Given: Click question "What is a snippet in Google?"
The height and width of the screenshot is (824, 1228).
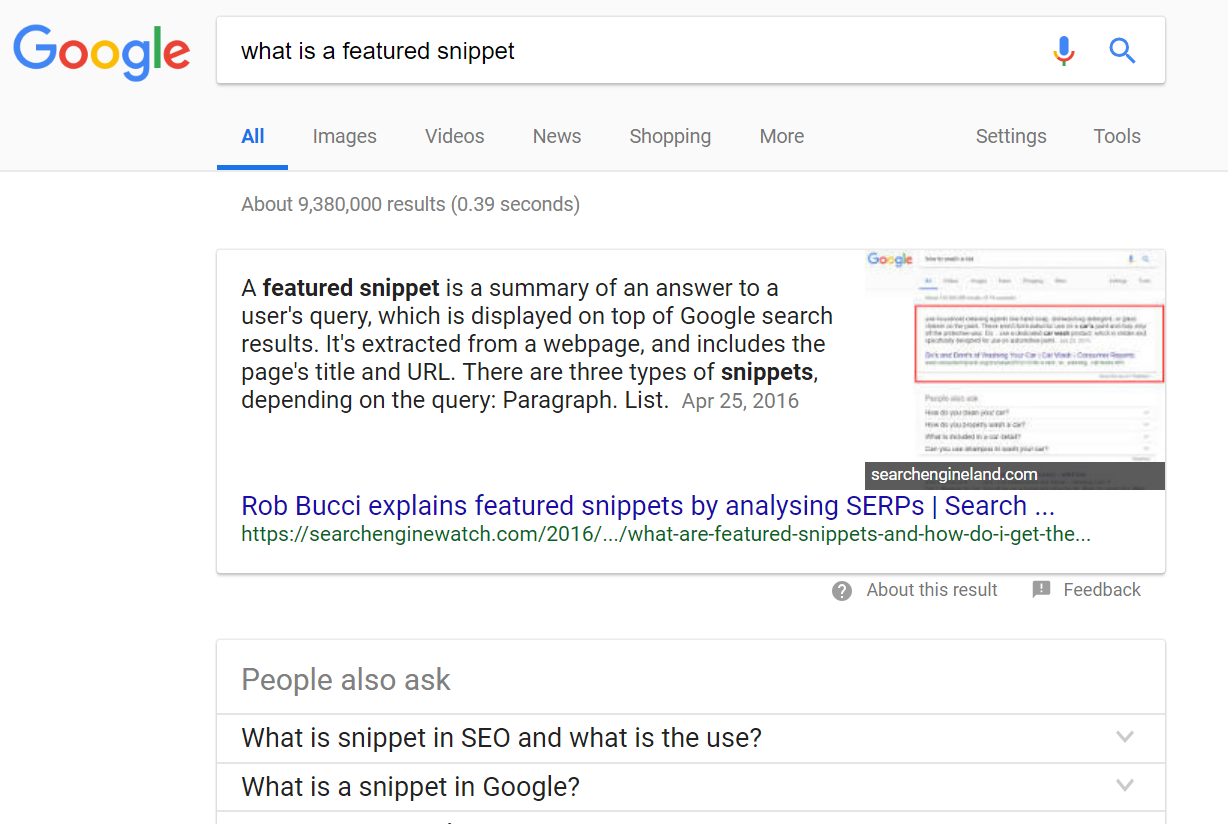Looking at the screenshot, I should [x=411, y=787].
